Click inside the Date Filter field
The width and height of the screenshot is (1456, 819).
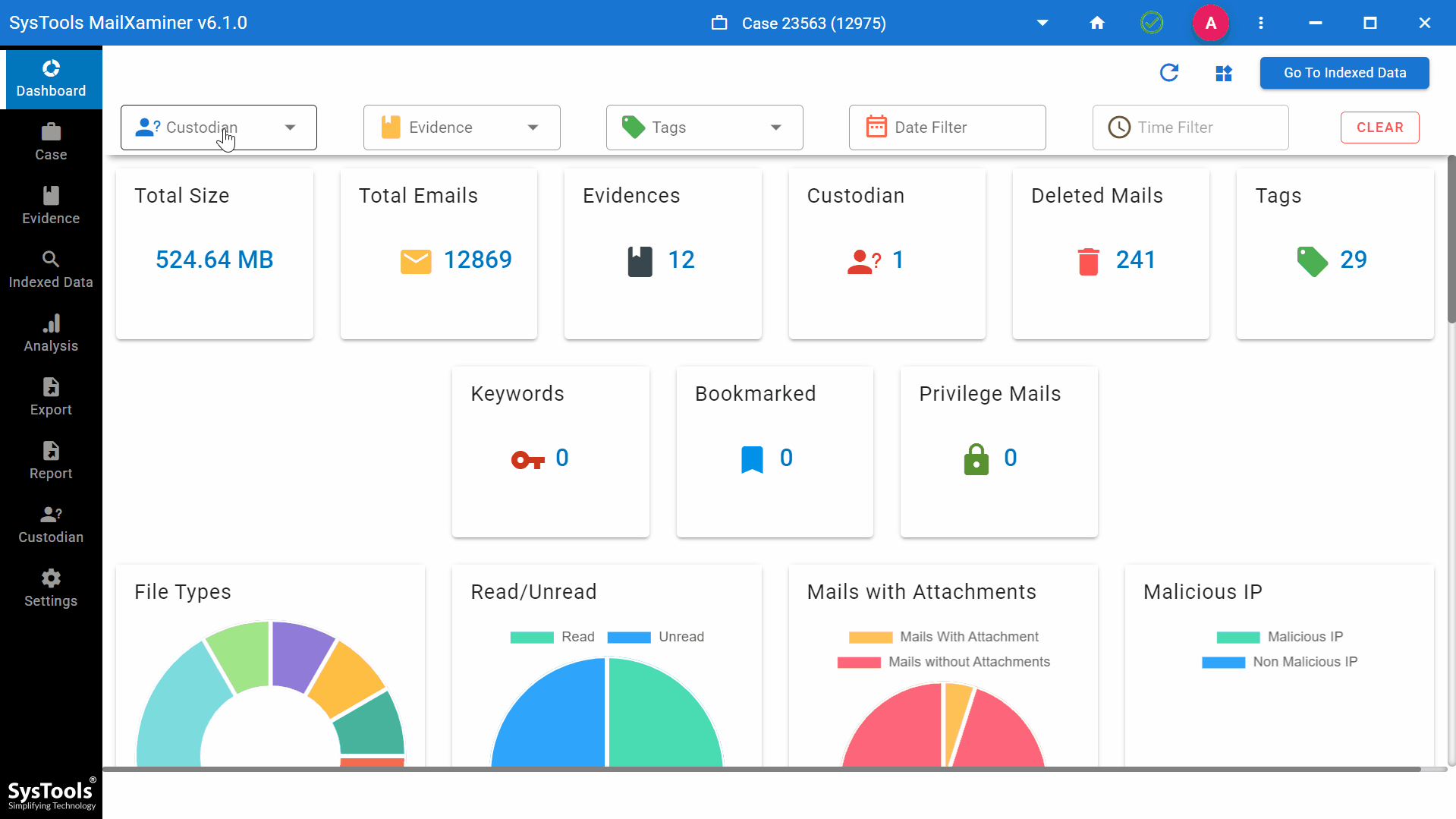coord(947,127)
